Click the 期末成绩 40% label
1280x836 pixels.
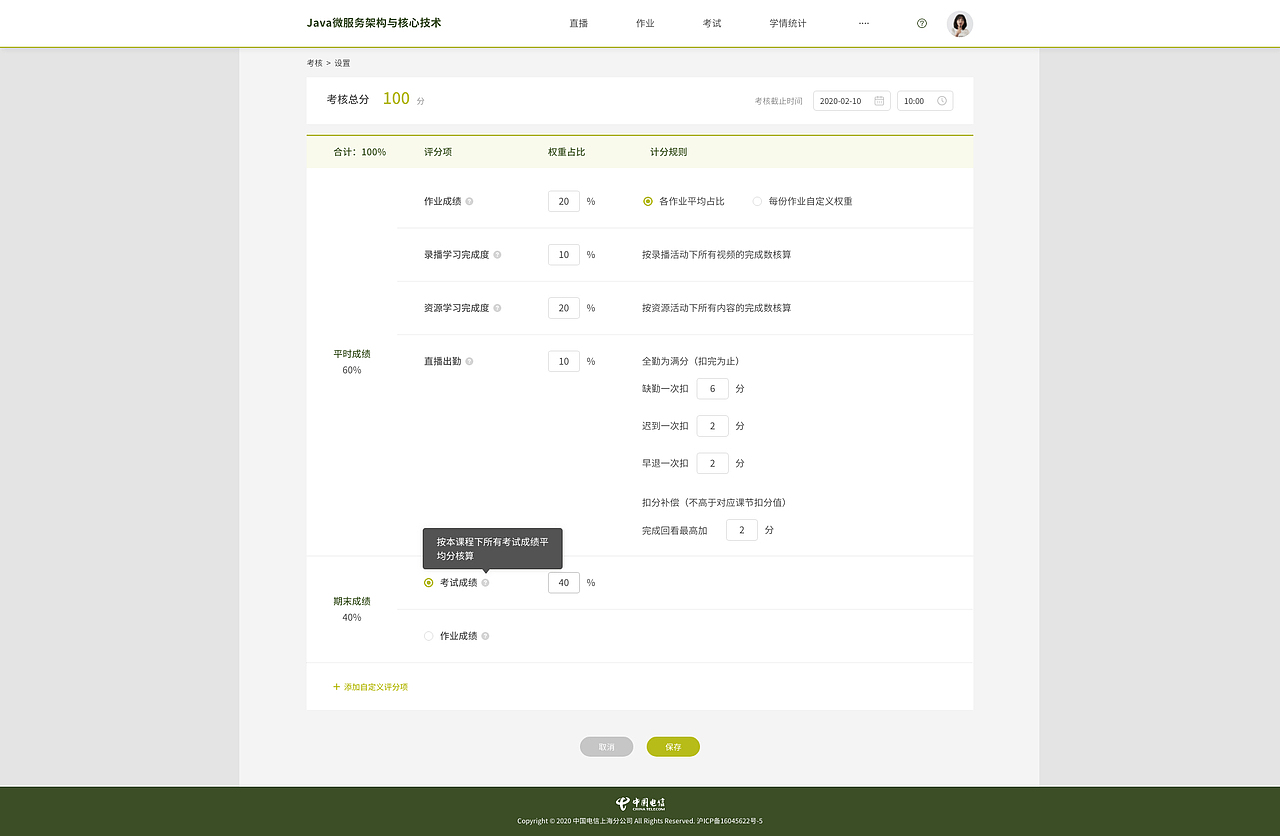[x=352, y=609]
